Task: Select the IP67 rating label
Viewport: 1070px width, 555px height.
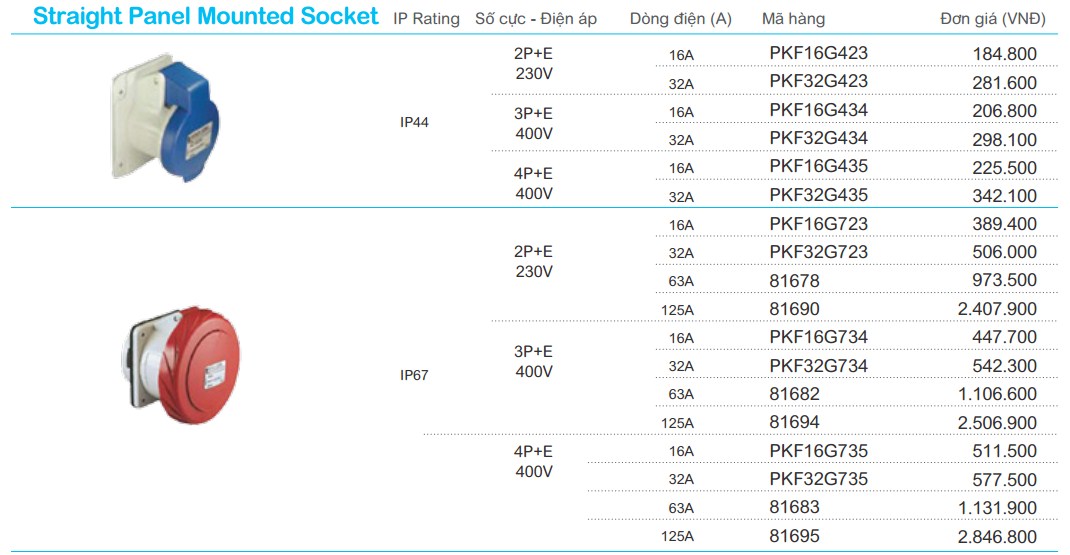Action: tap(414, 375)
